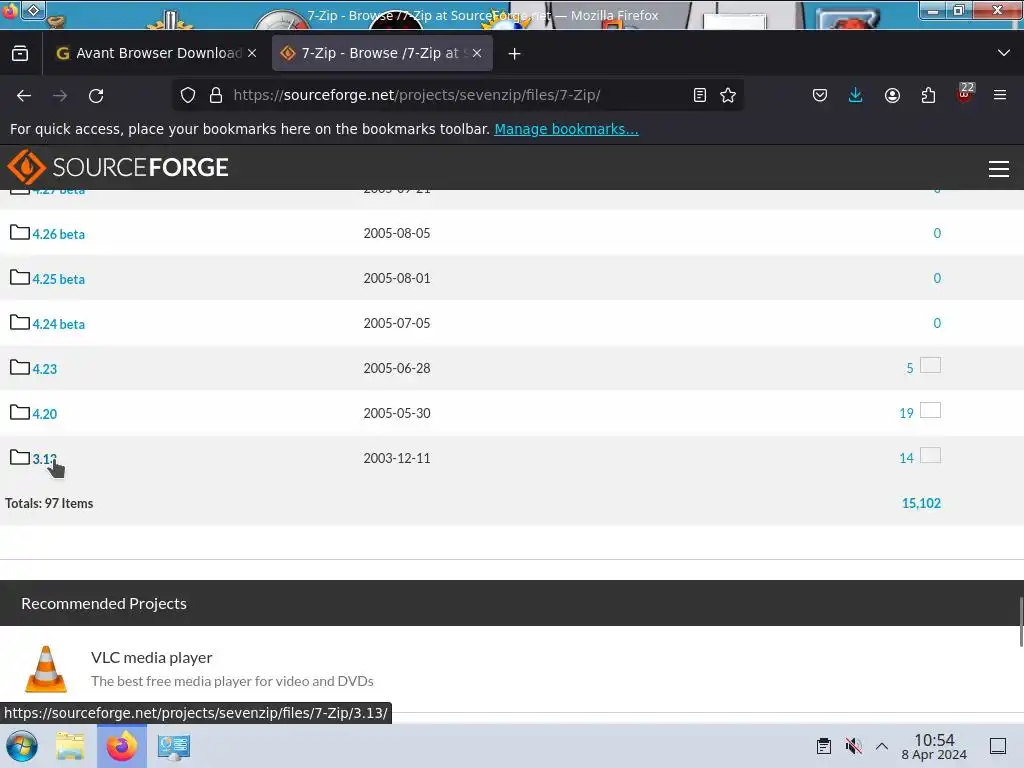Open the Firefox application menu
The height and width of the screenshot is (768, 1024).
point(1000,95)
